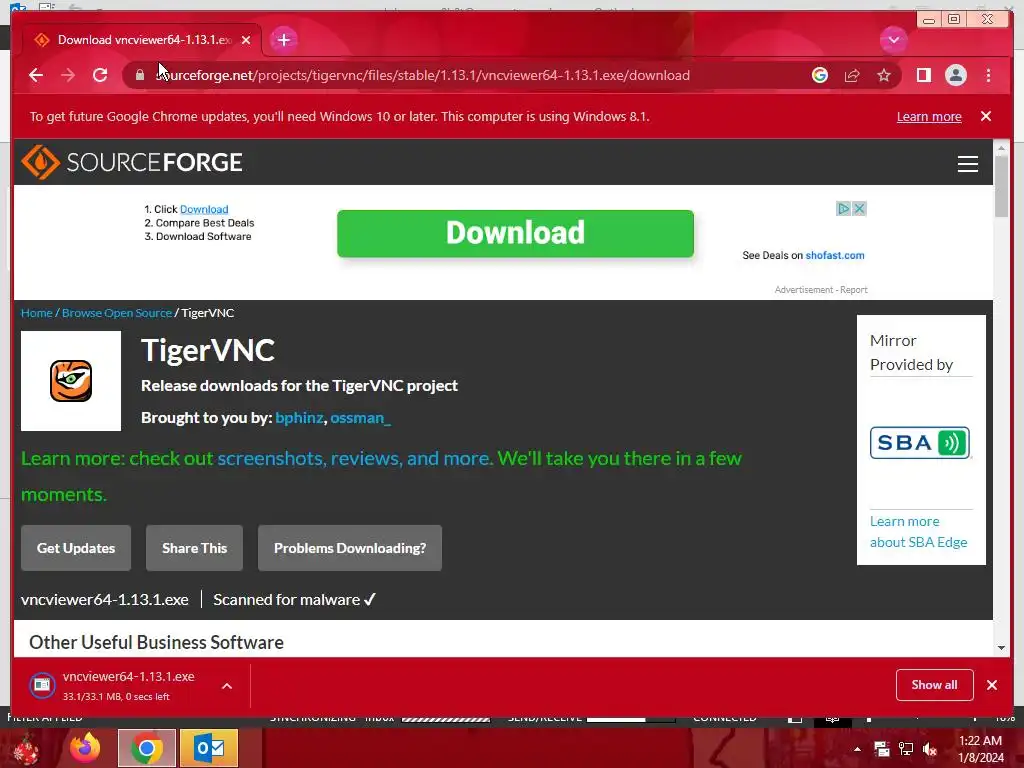Click Problems Downloading? button
The width and height of the screenshot is (1024, 768).
point(350,548)
